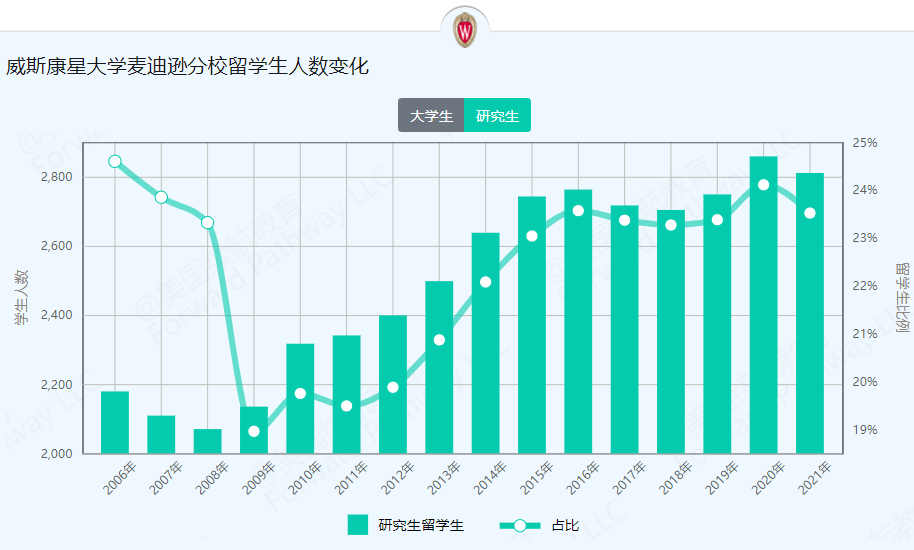Image resolution: width=914 pixels, height=550 pixels.
Task: Click the 2008年 percentage line point
Action: (x=208, y=223)
